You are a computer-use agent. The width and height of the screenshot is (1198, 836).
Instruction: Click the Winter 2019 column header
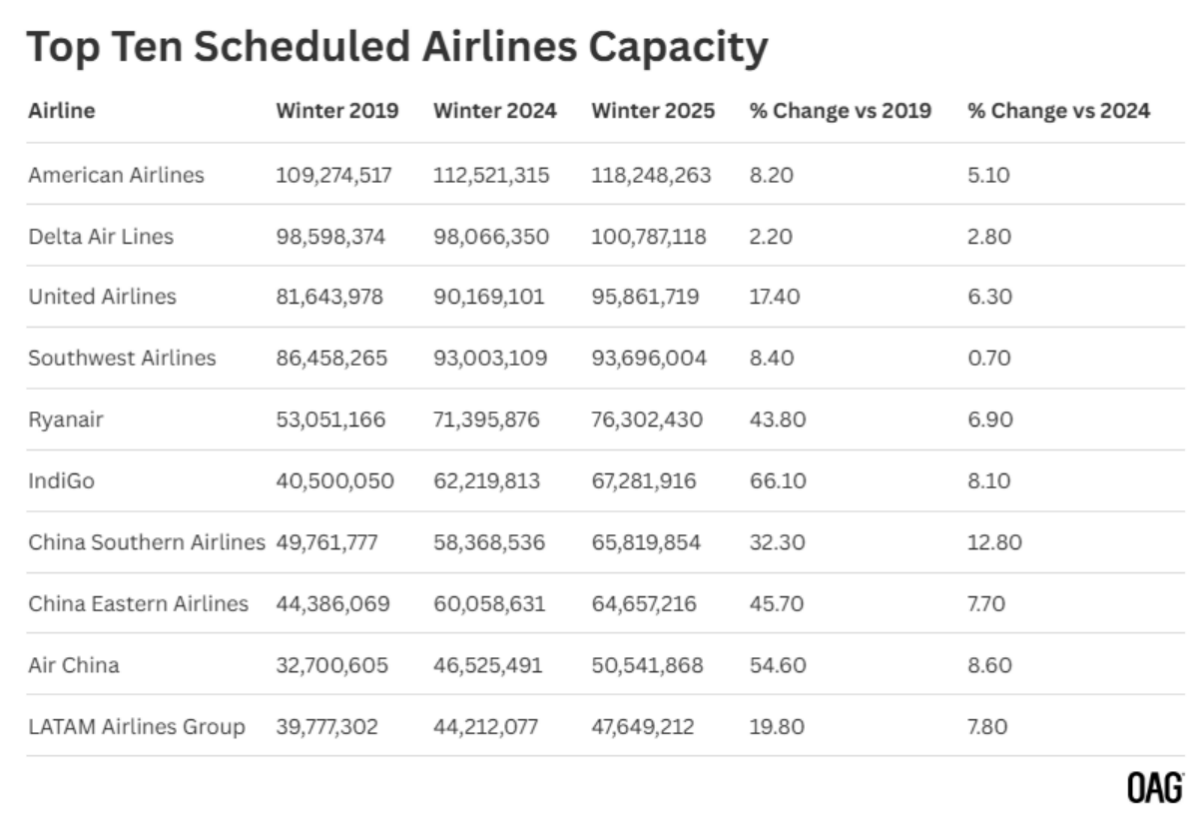(337, 111)
